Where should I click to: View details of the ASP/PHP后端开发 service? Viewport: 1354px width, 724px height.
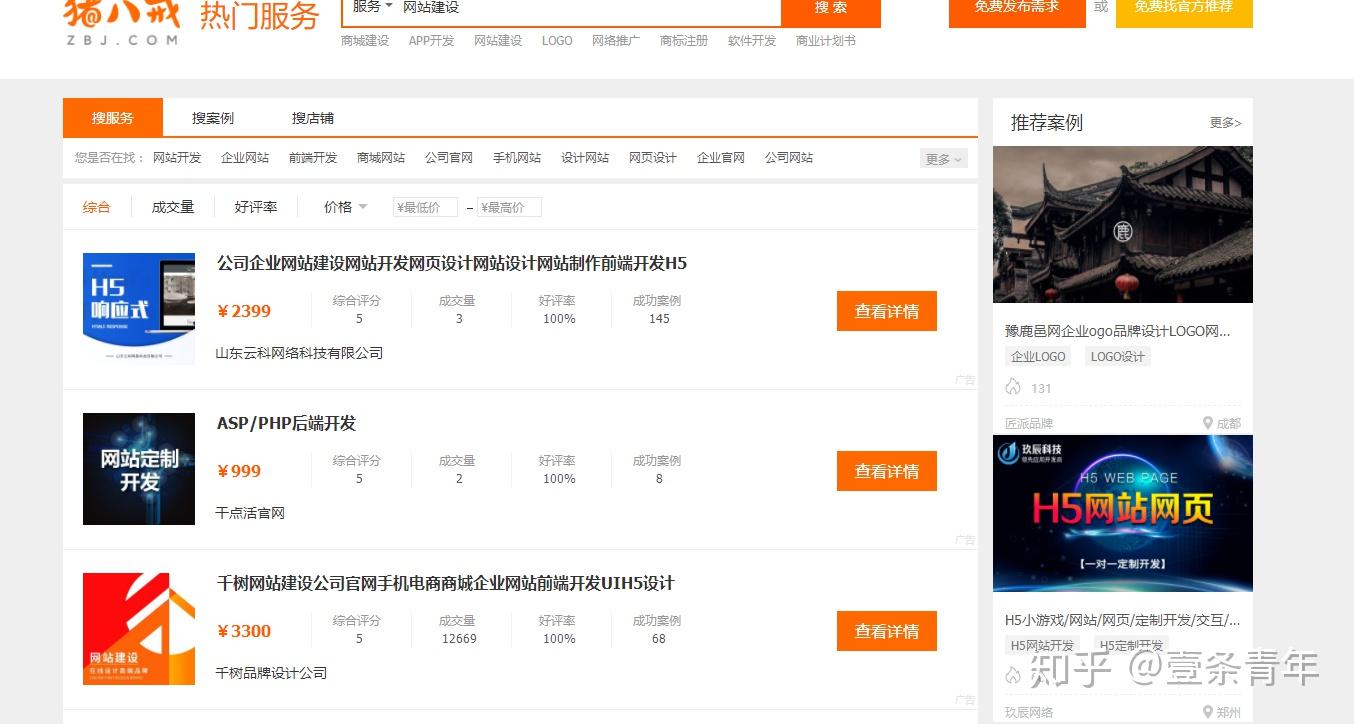887,471
